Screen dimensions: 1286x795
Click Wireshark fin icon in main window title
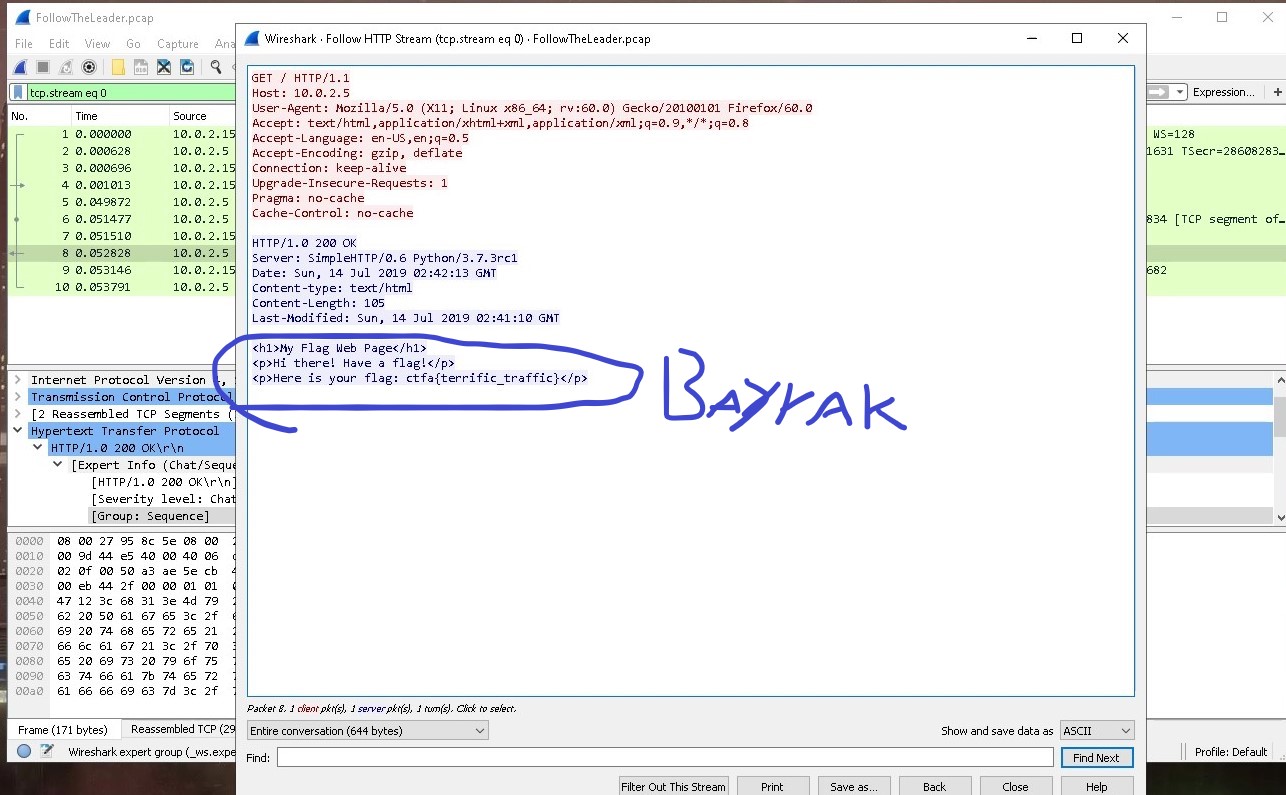[x=21, y=18]
